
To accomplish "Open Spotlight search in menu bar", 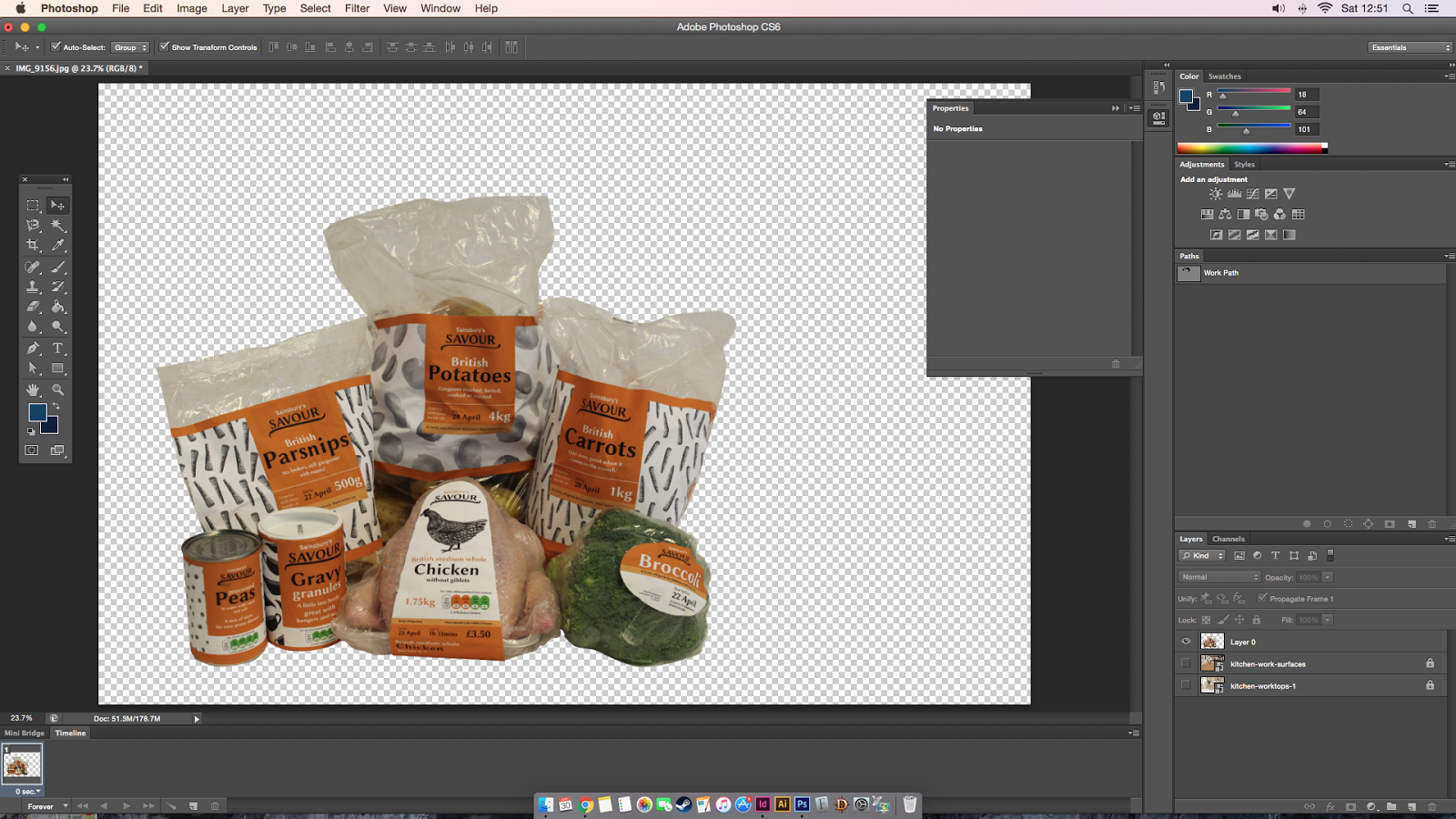I will pyautogui.click(x=1408, y=8).
